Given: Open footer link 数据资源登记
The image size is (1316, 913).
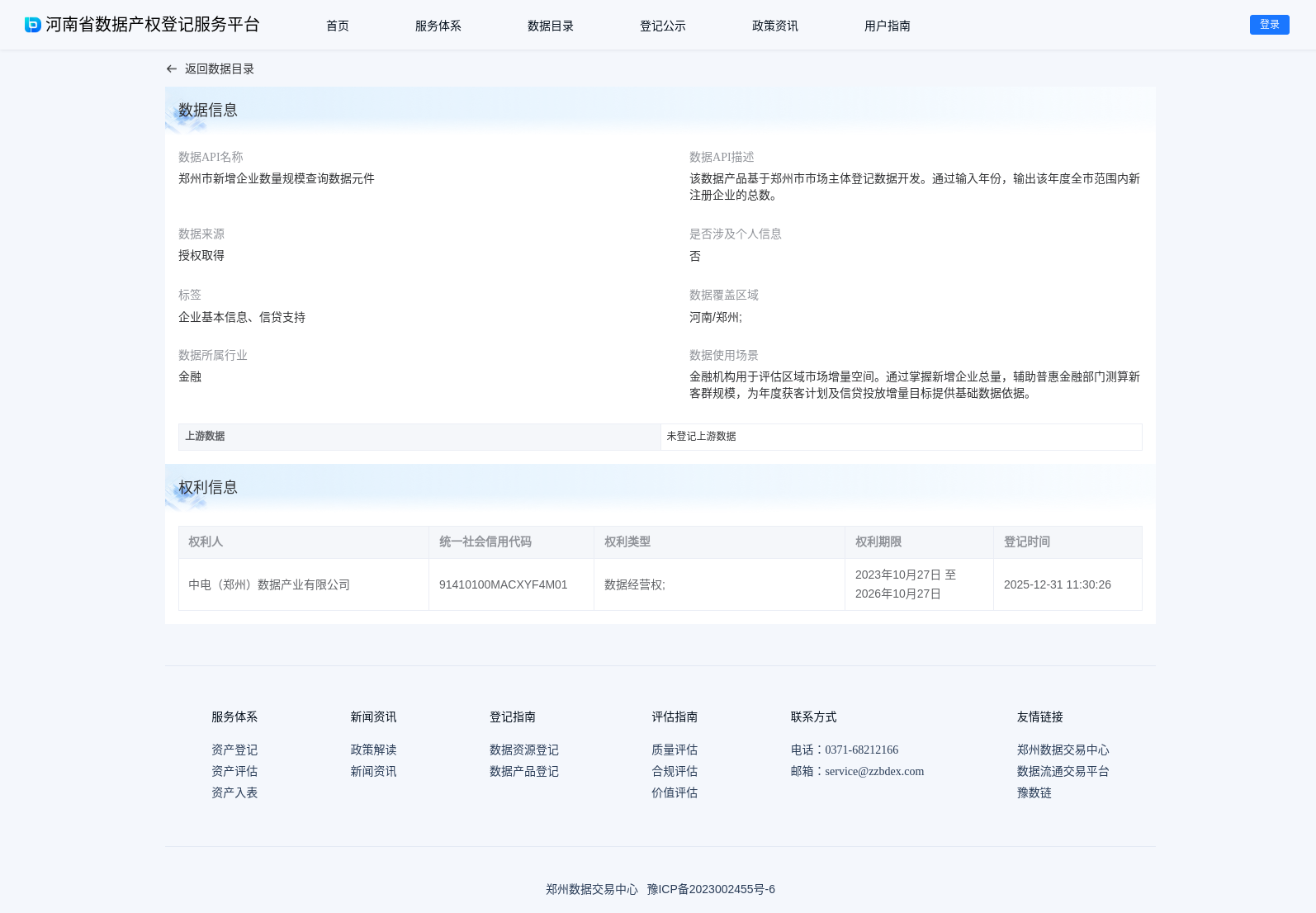Looking at the screenshot, I should tap(524, 750).
